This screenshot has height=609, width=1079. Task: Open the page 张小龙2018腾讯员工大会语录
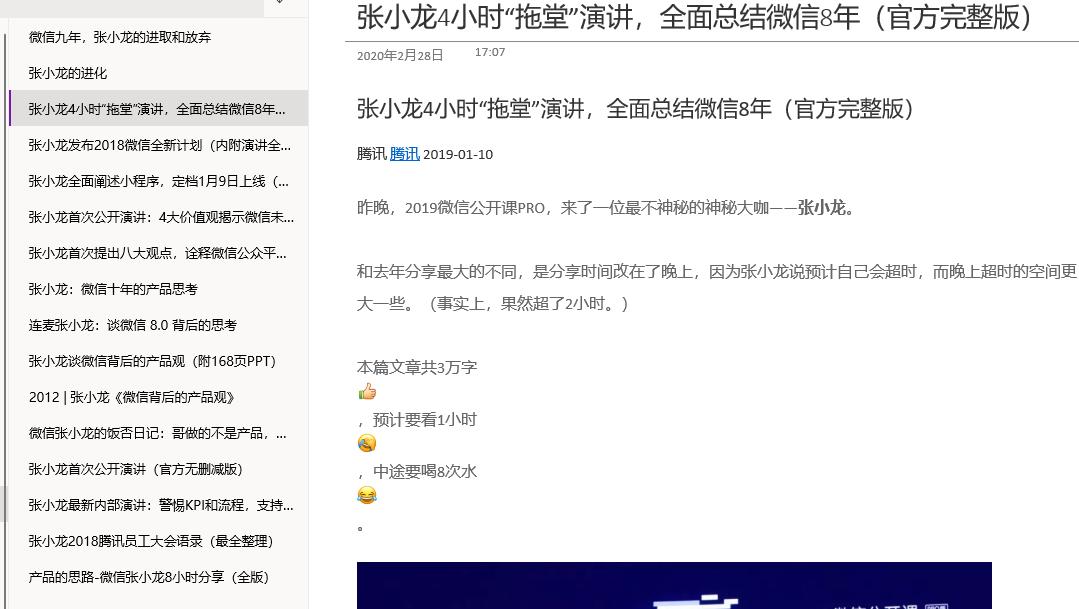[x=150, y=541]
